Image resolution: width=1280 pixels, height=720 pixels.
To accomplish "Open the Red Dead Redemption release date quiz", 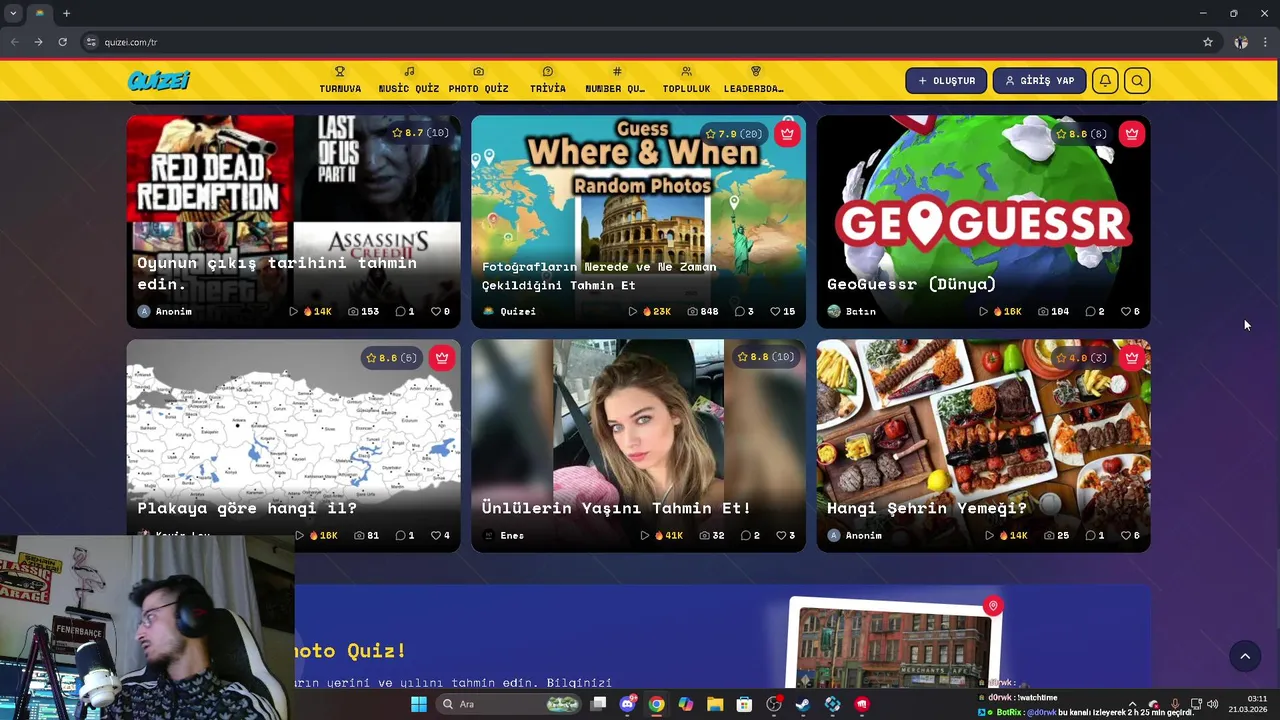I will pyautogui.click(x=293, y=221).
